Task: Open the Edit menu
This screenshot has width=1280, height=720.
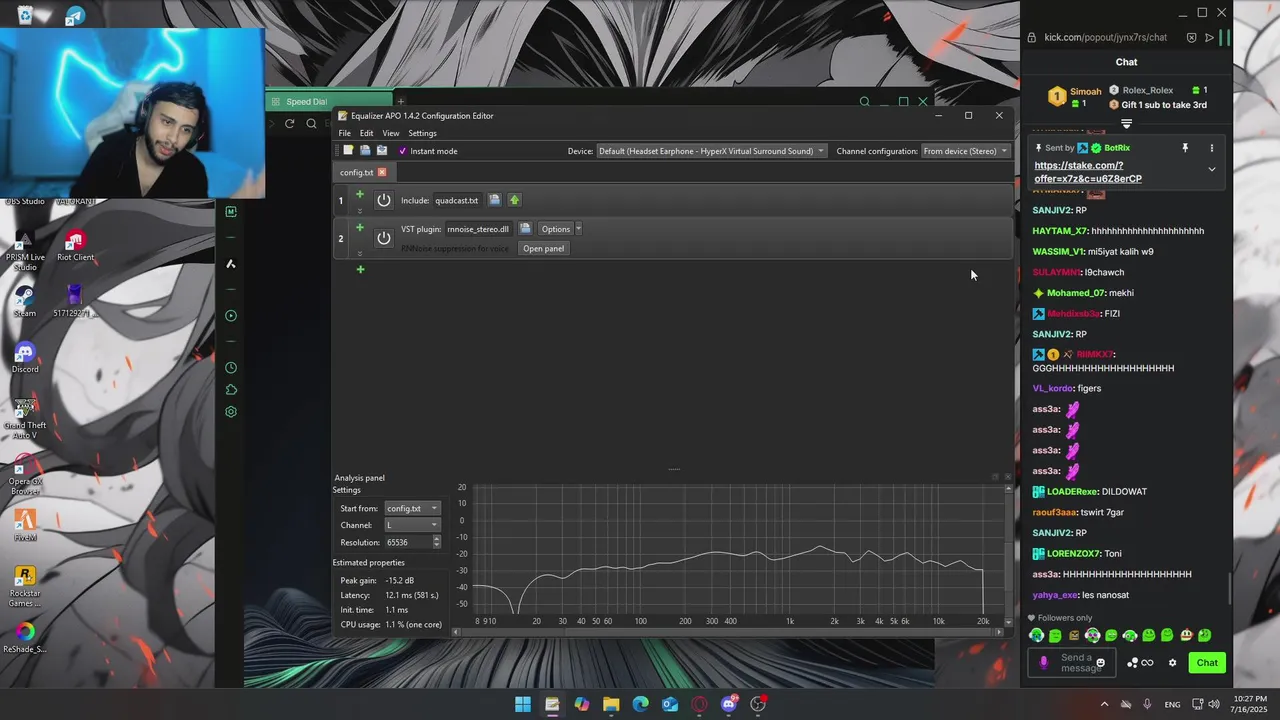Action: [x=366, y=133]
